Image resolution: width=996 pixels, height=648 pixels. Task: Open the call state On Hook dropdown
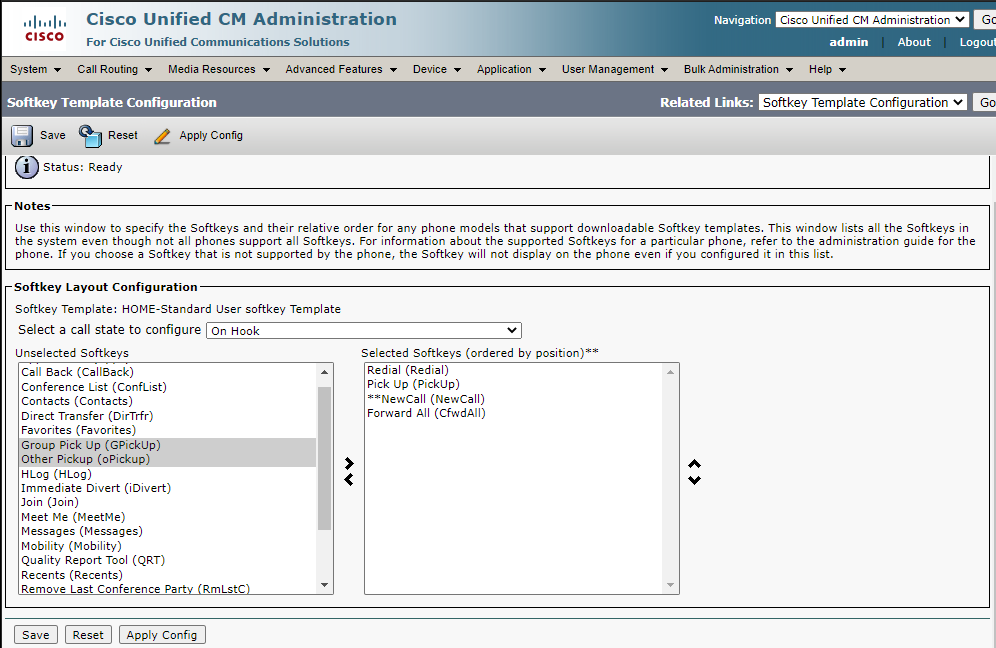(364, 330)
